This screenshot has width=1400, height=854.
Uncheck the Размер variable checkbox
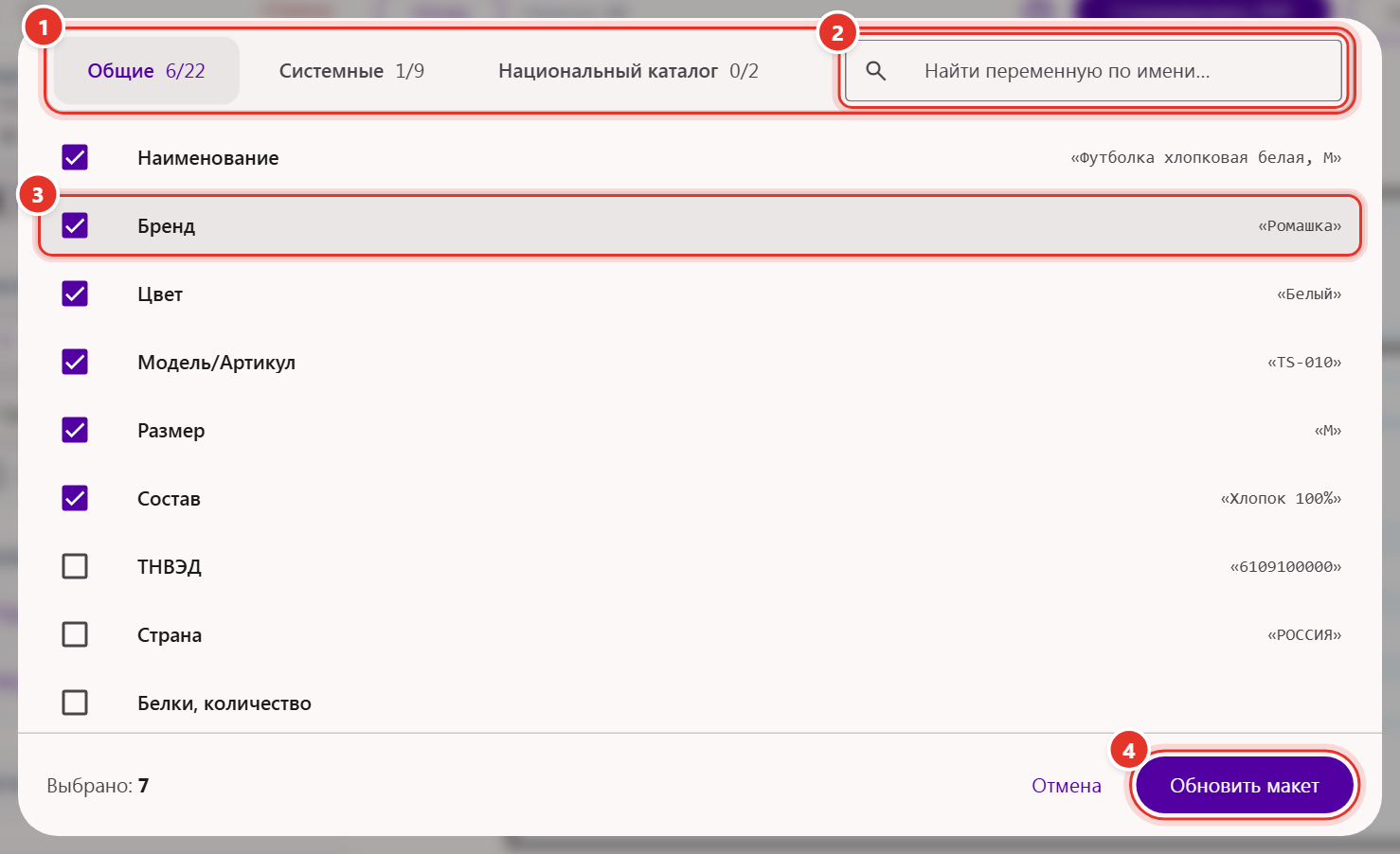click(75, 430)
